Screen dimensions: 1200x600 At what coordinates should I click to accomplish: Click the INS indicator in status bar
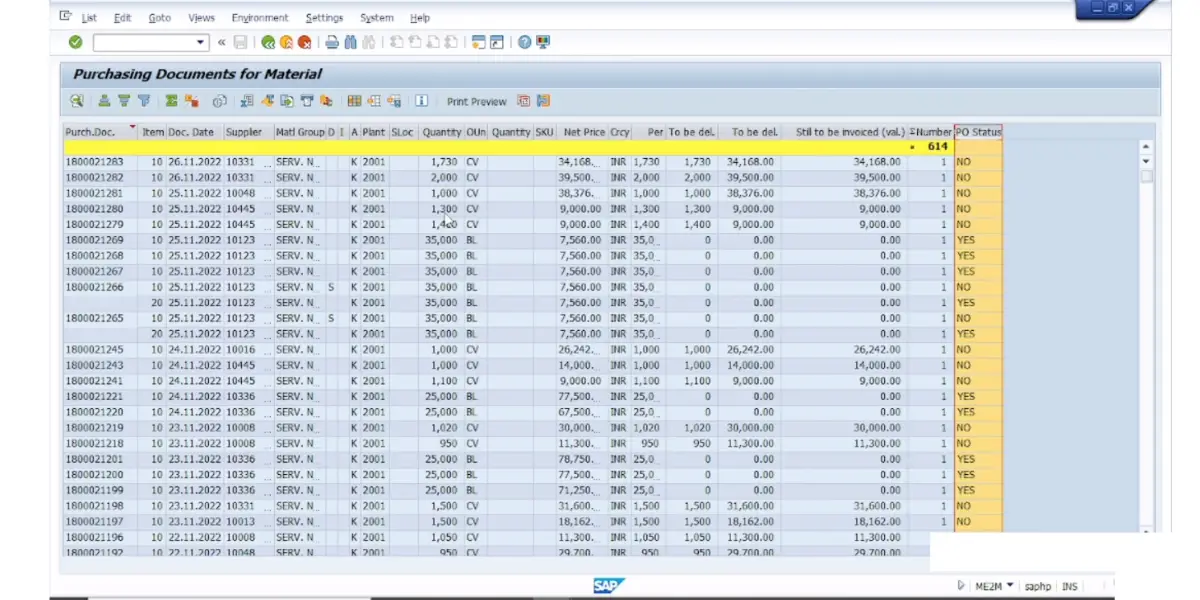[1070, 586]
